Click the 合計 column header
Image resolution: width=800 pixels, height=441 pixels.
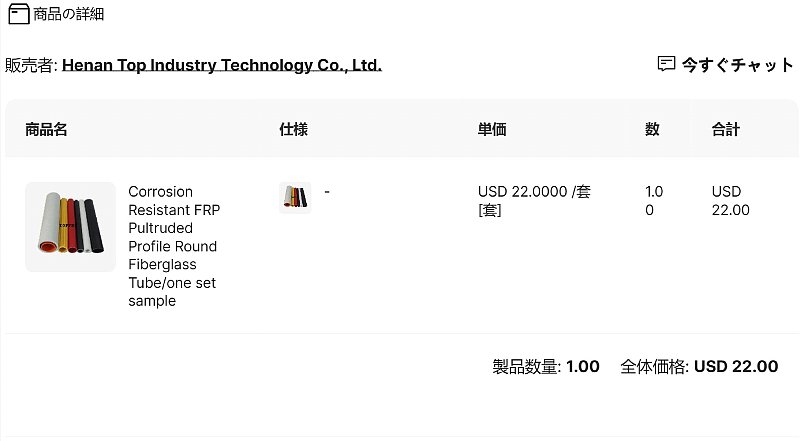point(726,129)
